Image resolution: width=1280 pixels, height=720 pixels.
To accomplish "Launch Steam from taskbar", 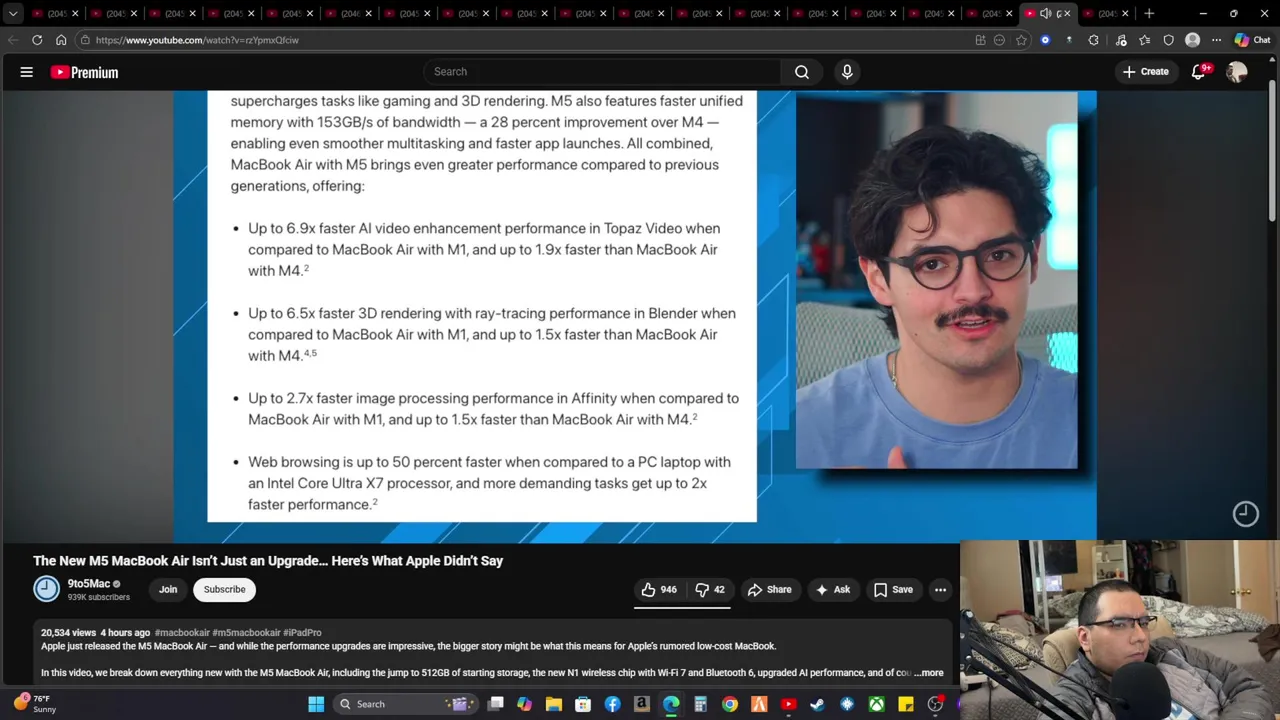I will (x=817, y=704).
